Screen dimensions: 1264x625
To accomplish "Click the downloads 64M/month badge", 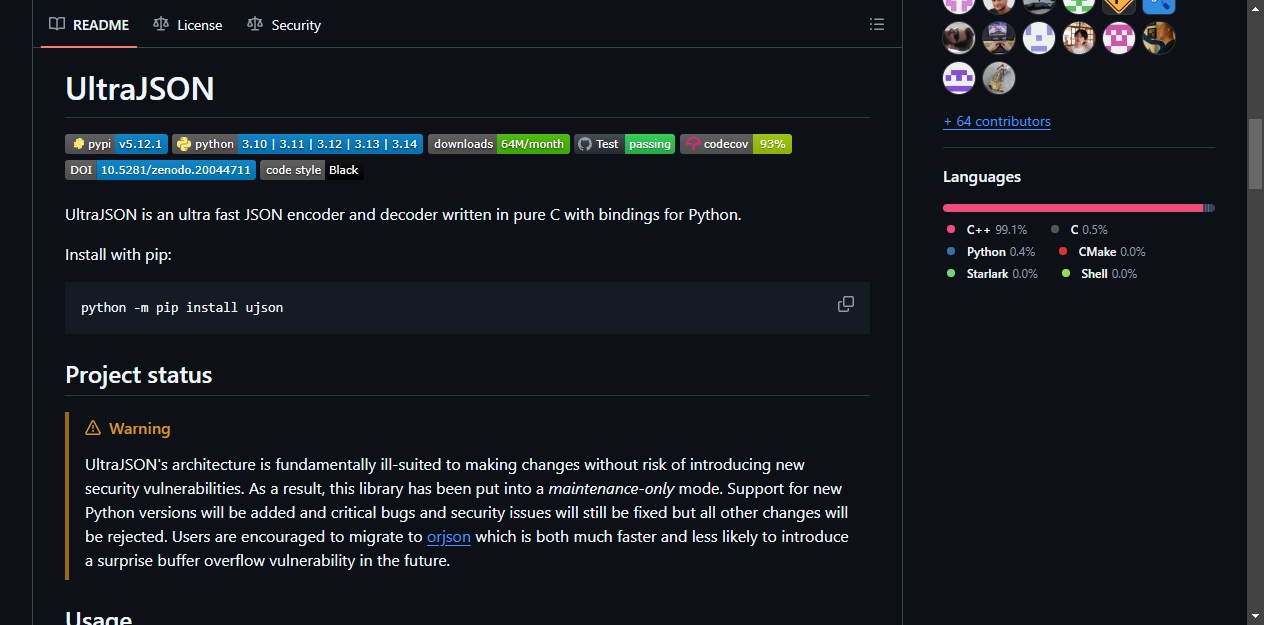I will tap(499, 144).
